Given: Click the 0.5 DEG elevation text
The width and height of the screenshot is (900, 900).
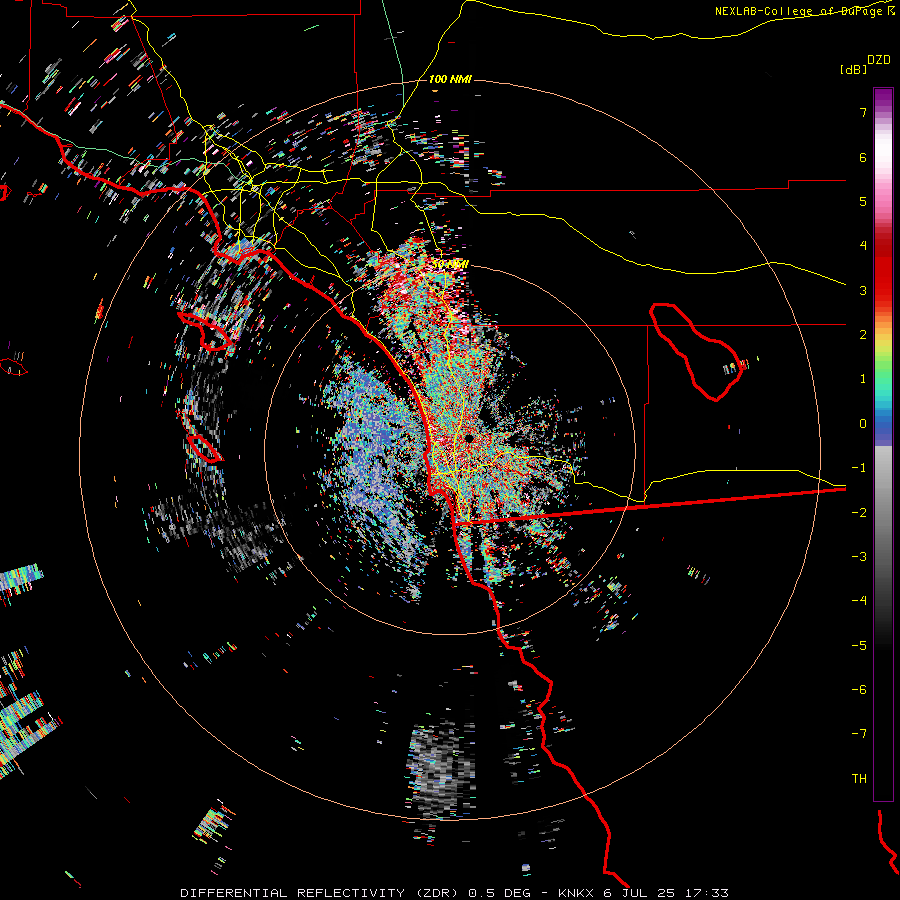Looking at the screenshot, I should tap(499, 893).
